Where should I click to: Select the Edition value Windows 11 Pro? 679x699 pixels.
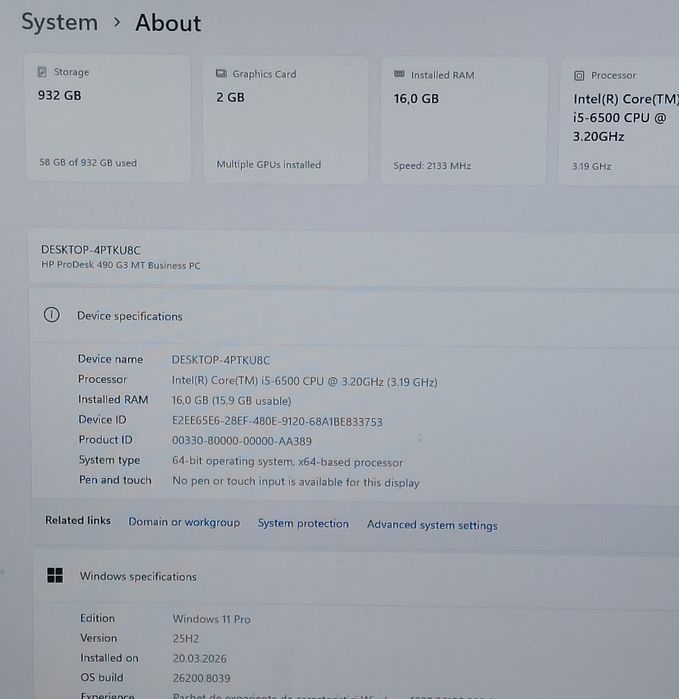point(211,619)
